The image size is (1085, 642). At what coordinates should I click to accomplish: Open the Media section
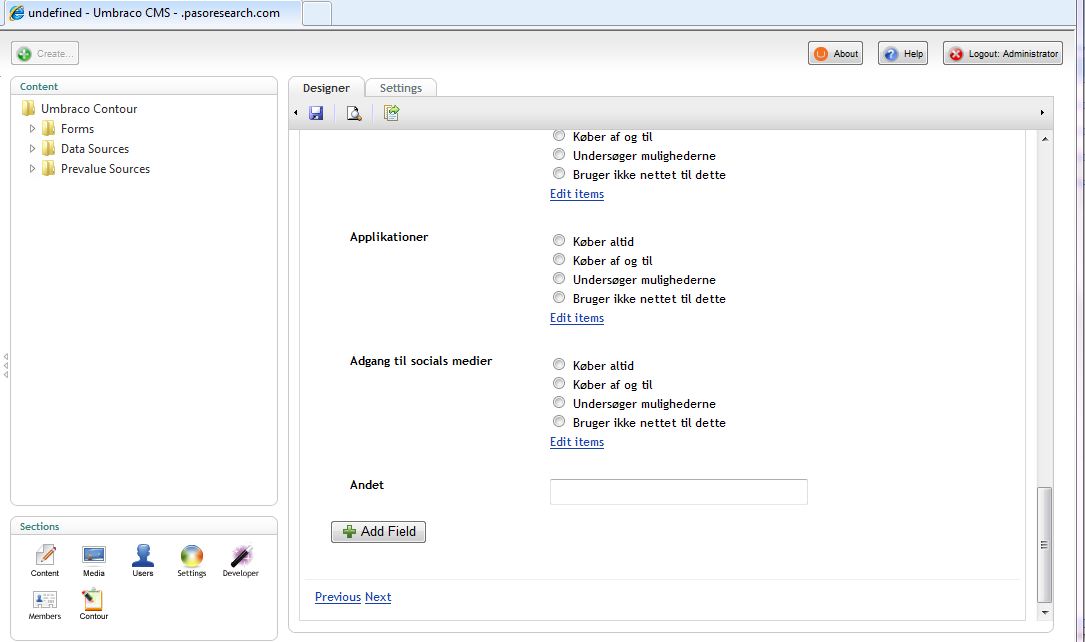click(94, 560)
